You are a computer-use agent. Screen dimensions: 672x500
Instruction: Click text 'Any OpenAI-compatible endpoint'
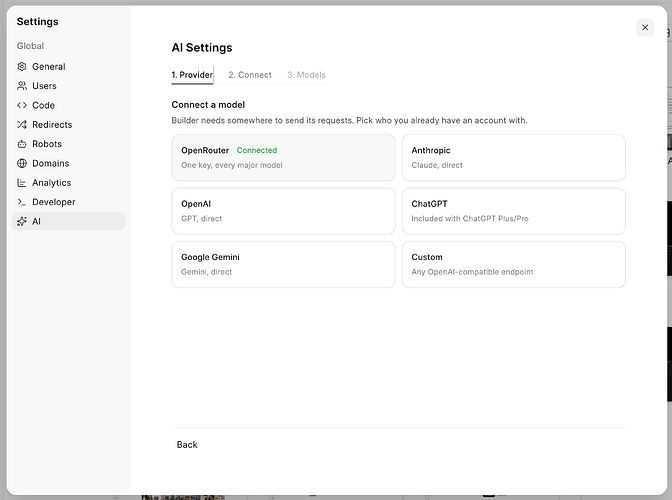(472, 272)
